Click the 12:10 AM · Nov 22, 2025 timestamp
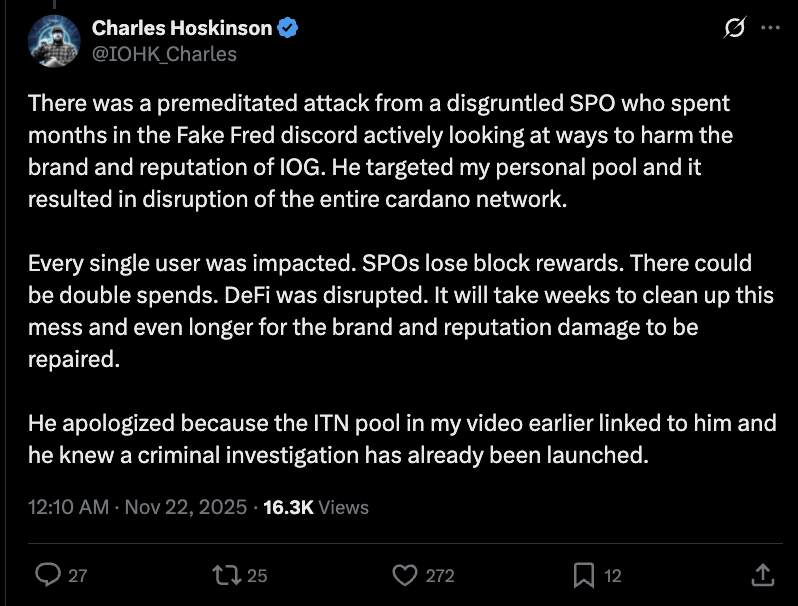This screenshot has width=798, height=606. [x=138, y=507]
